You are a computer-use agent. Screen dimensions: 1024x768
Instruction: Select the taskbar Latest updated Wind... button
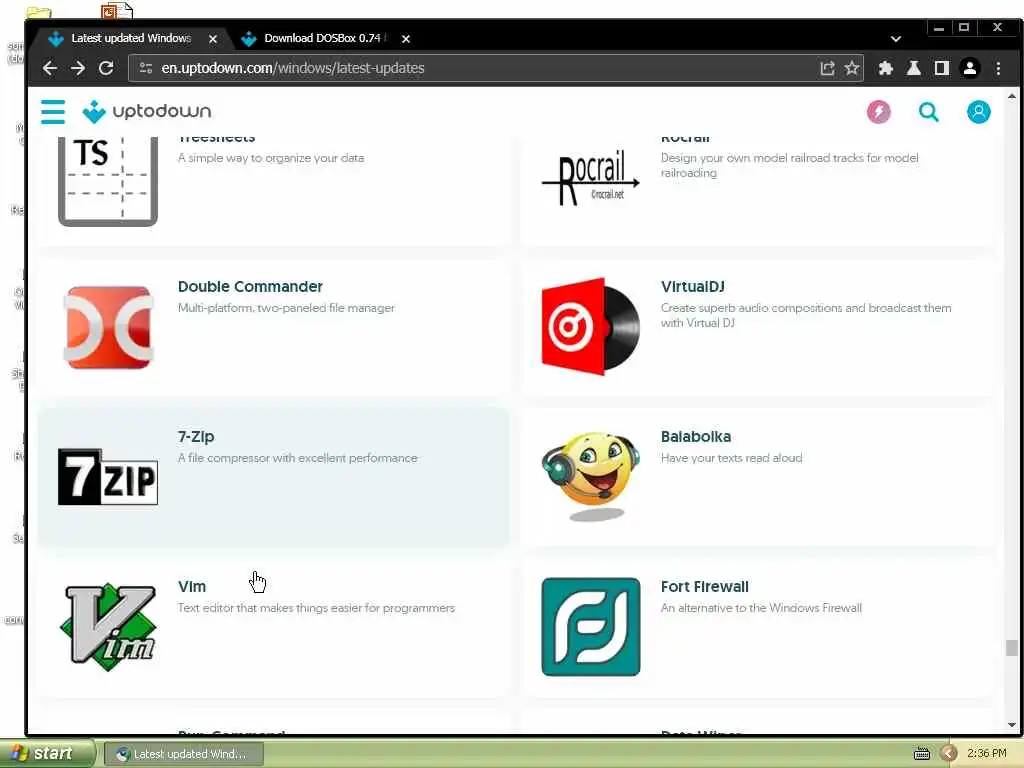click(184, 754)
